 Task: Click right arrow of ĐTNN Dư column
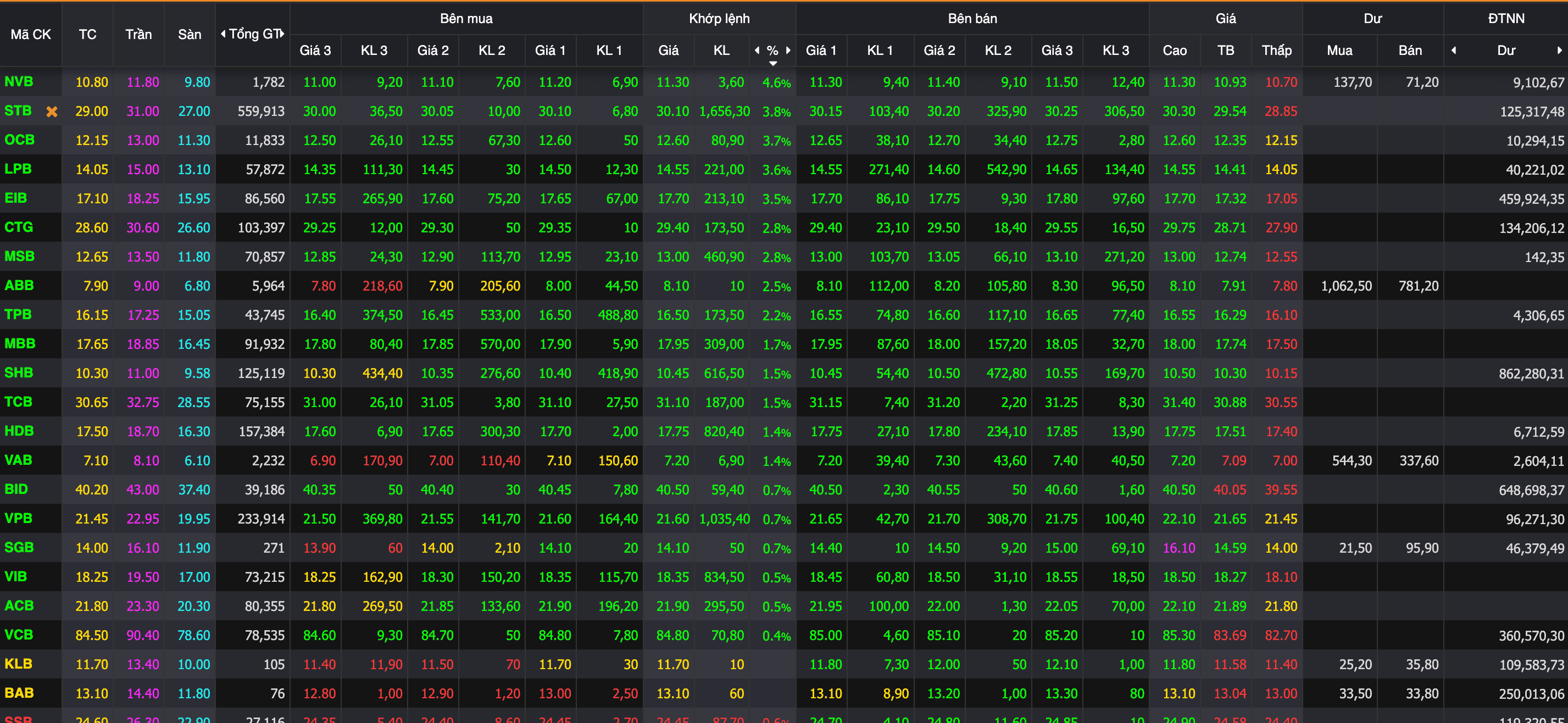point(1559,51)
